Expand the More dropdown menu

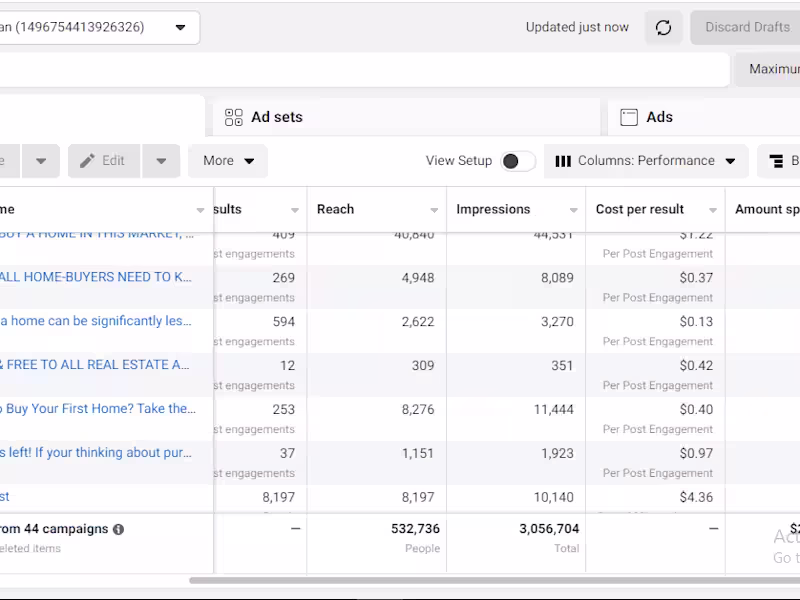click(228, 161)
